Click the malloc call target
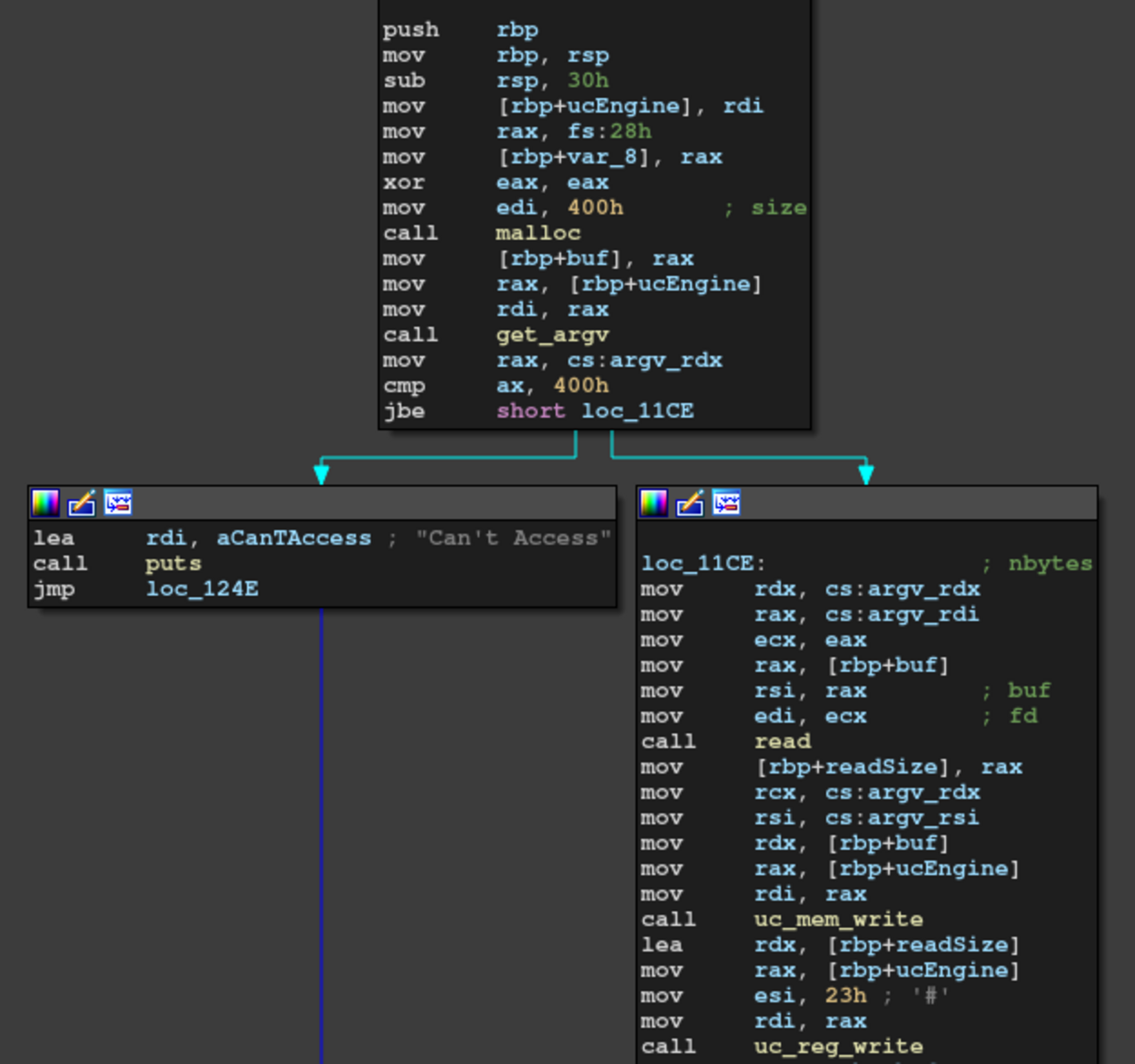The width and height of the screenshot is (1135, 1064). point(537,232)
